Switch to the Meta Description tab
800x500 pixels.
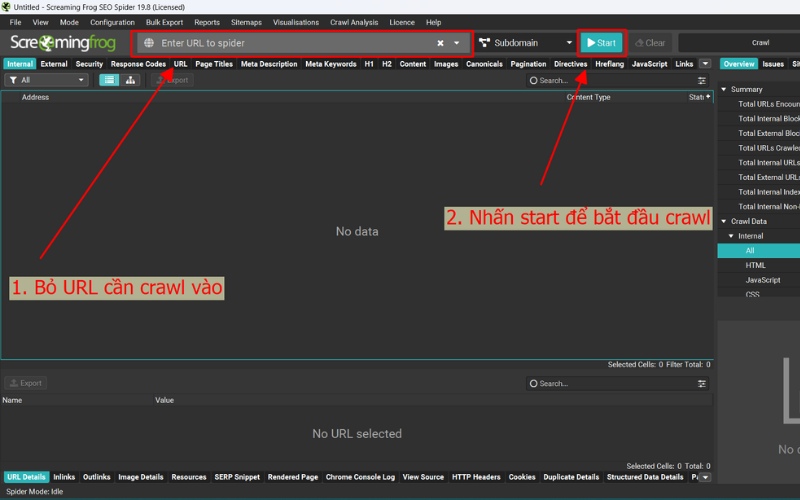pos(269,64)
